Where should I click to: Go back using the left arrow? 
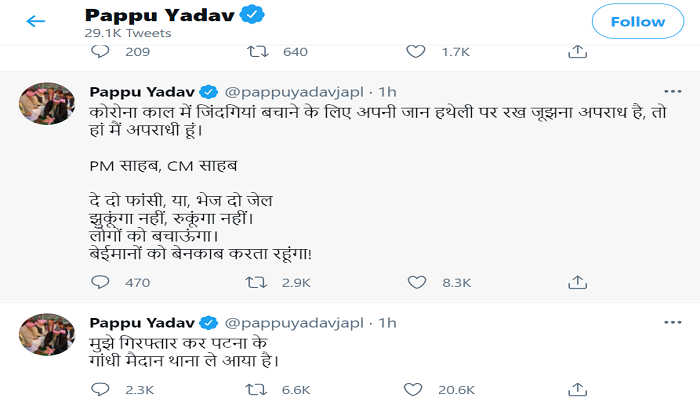(36, 21)
